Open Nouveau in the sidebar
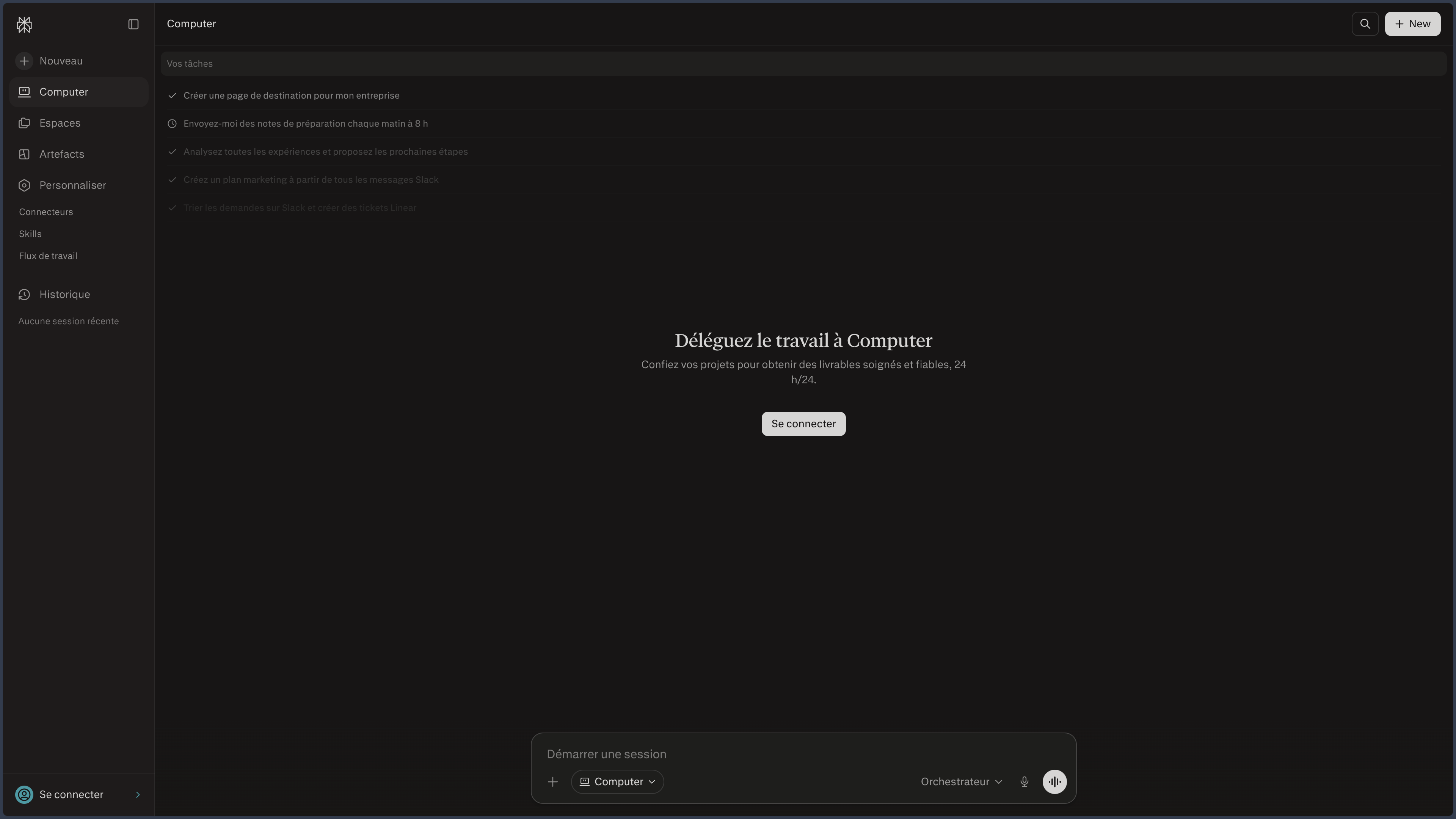This screenshot has width=1456, height=819. (x=78, y=61)
